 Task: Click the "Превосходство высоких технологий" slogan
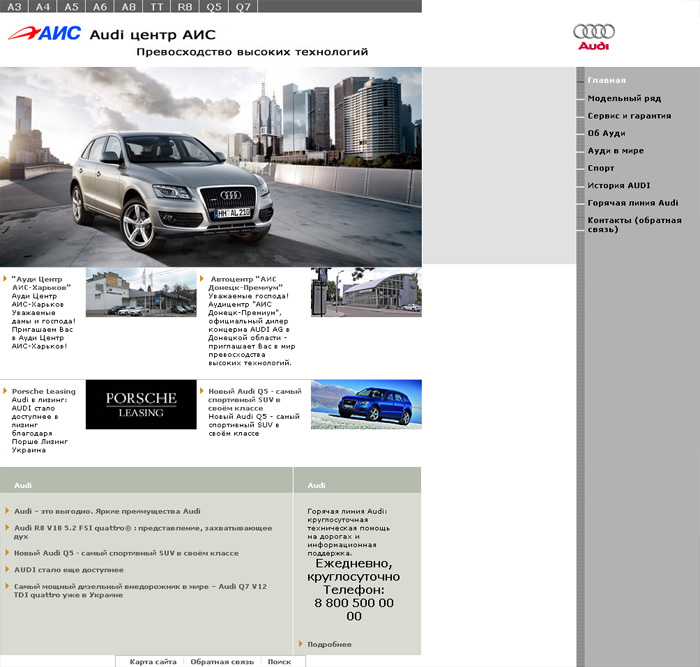252,52
